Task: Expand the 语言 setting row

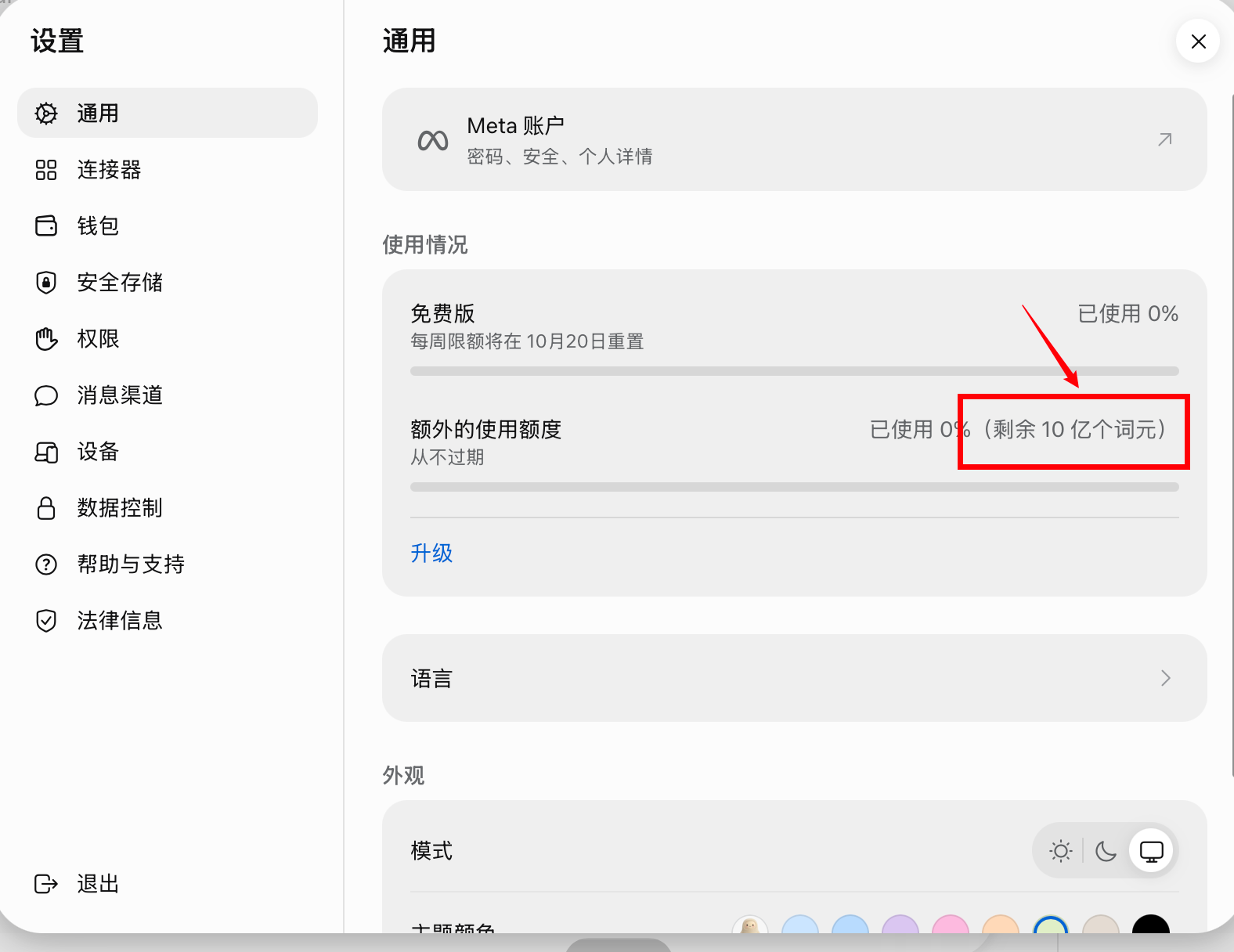Action: 794,678
